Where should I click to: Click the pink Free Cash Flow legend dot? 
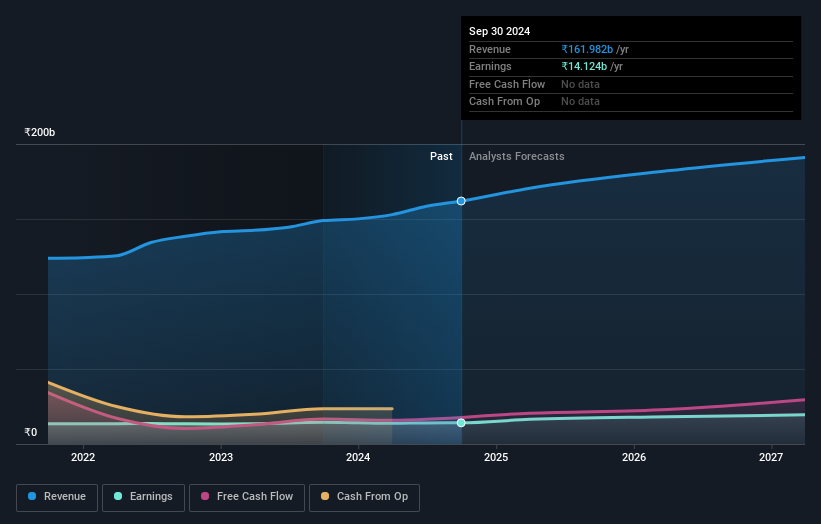coord(205,496)
